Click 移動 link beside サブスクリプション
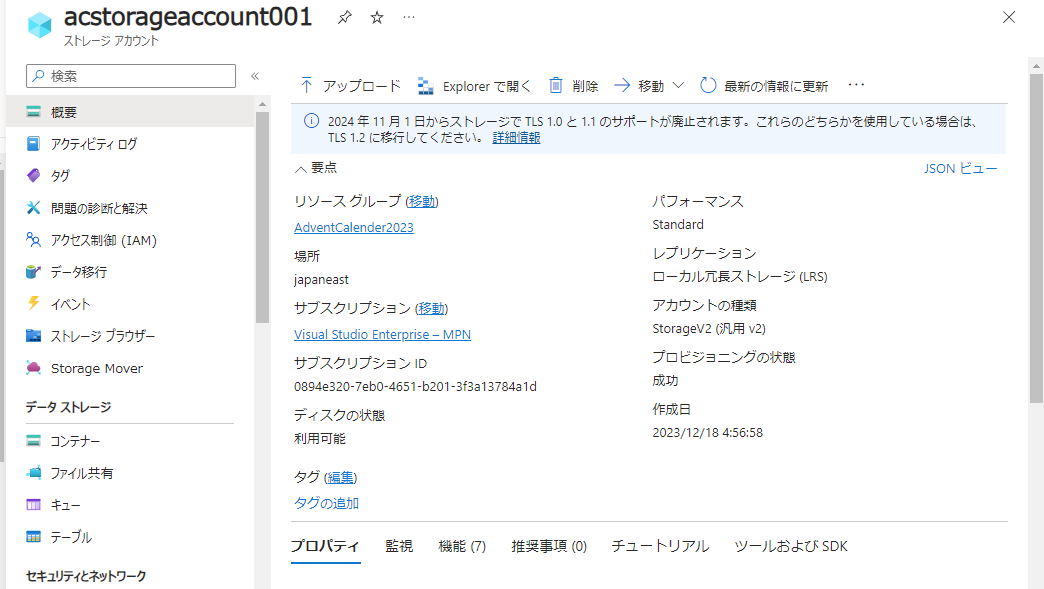 431,308
